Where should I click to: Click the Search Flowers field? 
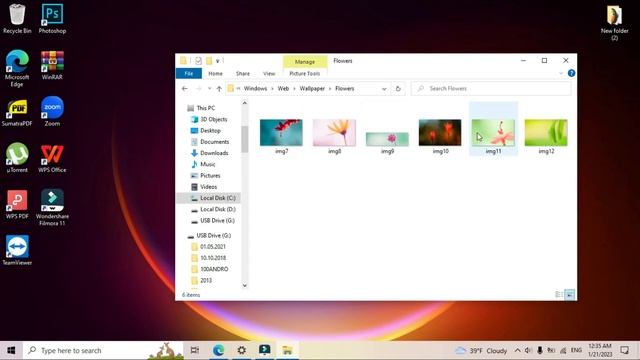(491, 89)
